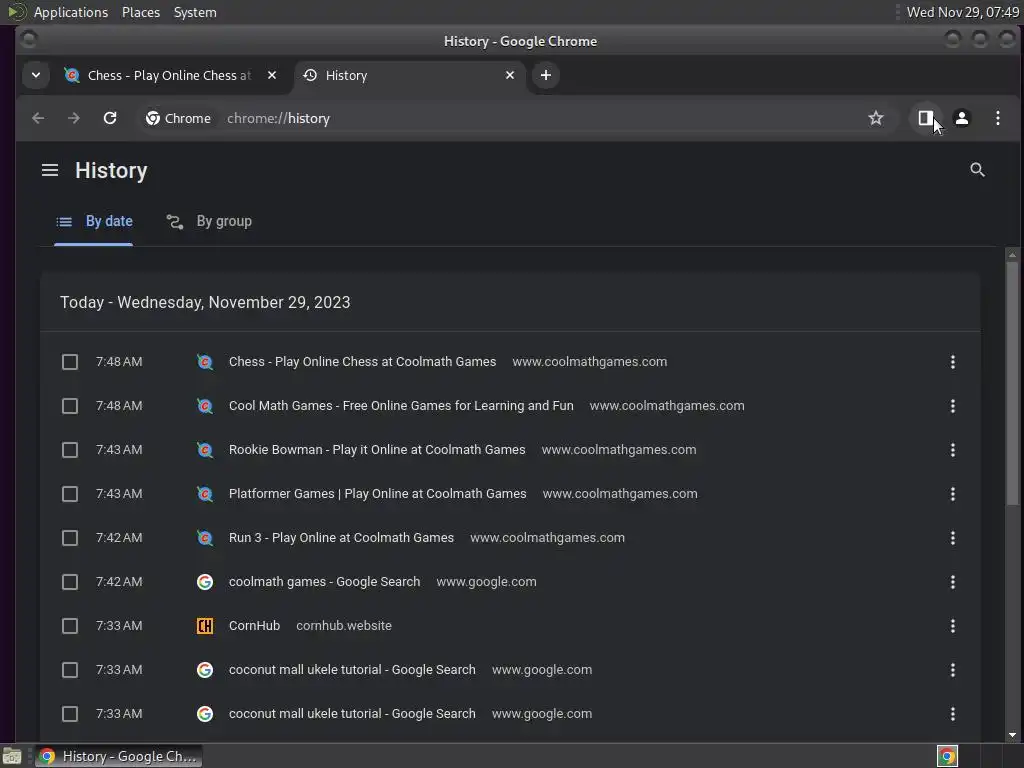Viewport: 1024px width, 768px height.
Task: Open the CornHub history link
Action: [x=254, y=626]
